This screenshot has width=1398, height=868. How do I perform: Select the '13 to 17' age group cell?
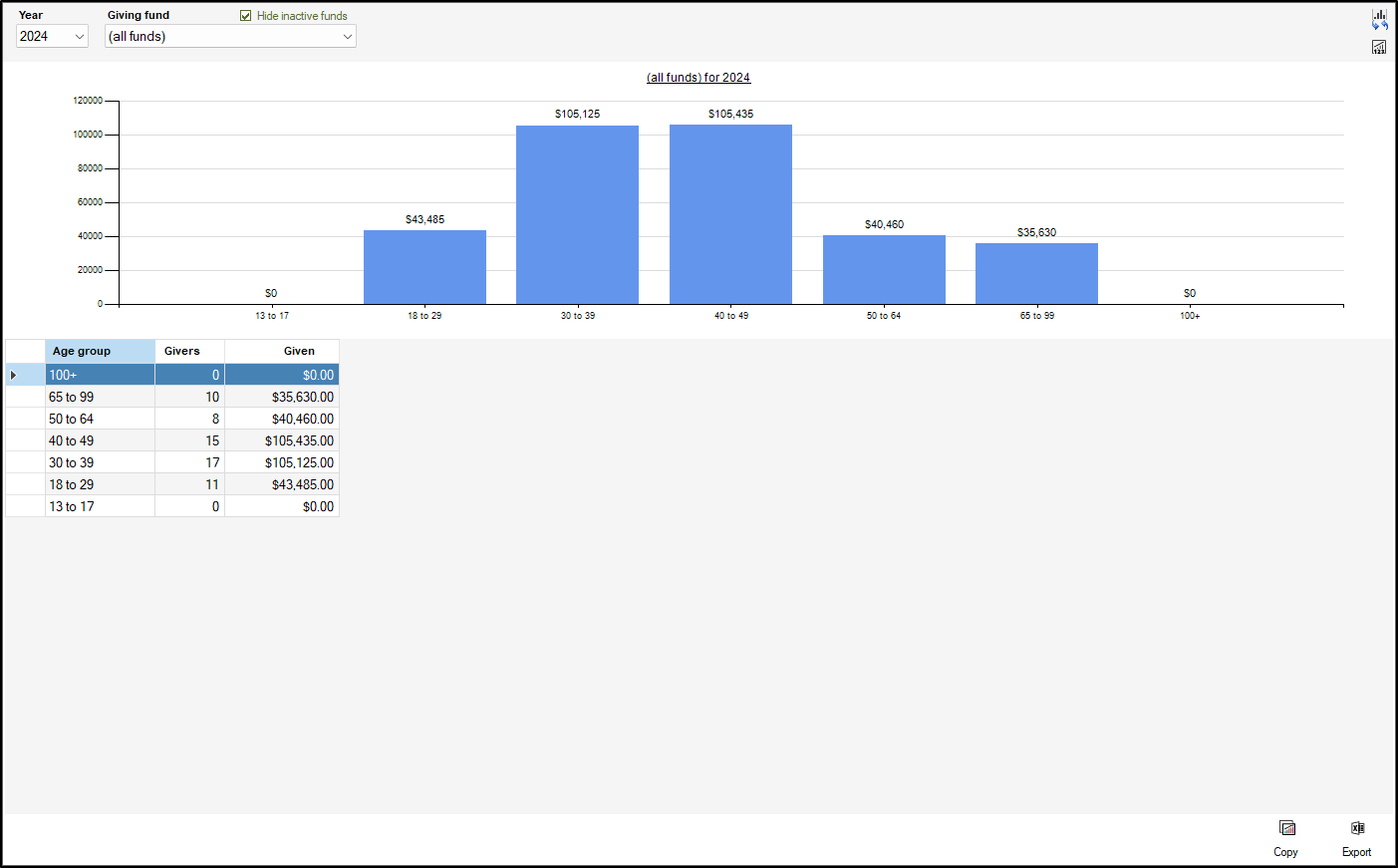tap(100, 507)
